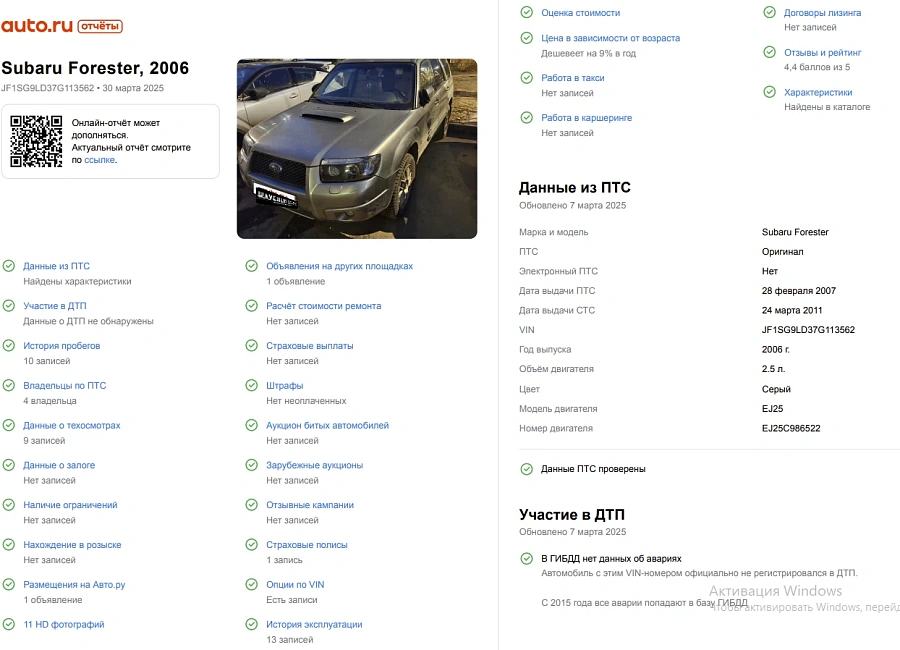
Task: Open the Subaru Forester photo
Action: tap(356, 149)
